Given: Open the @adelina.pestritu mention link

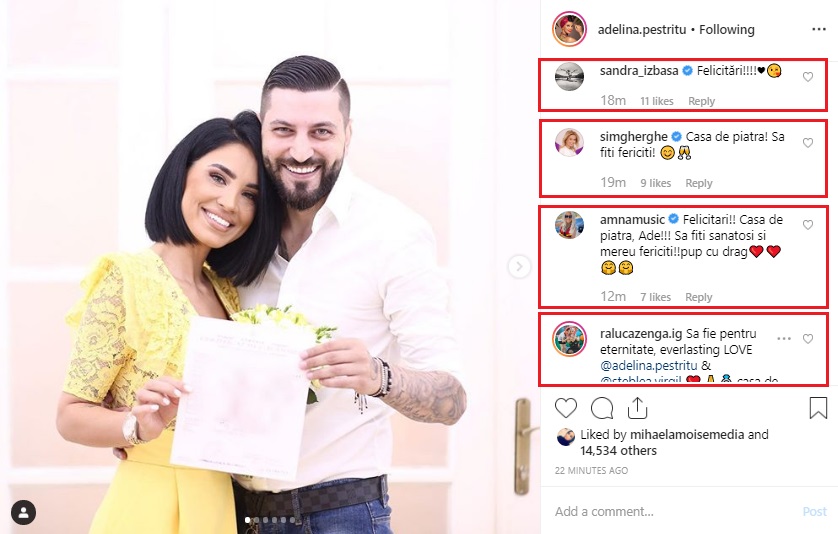Looking at the screenshot, I should [648, 366].
